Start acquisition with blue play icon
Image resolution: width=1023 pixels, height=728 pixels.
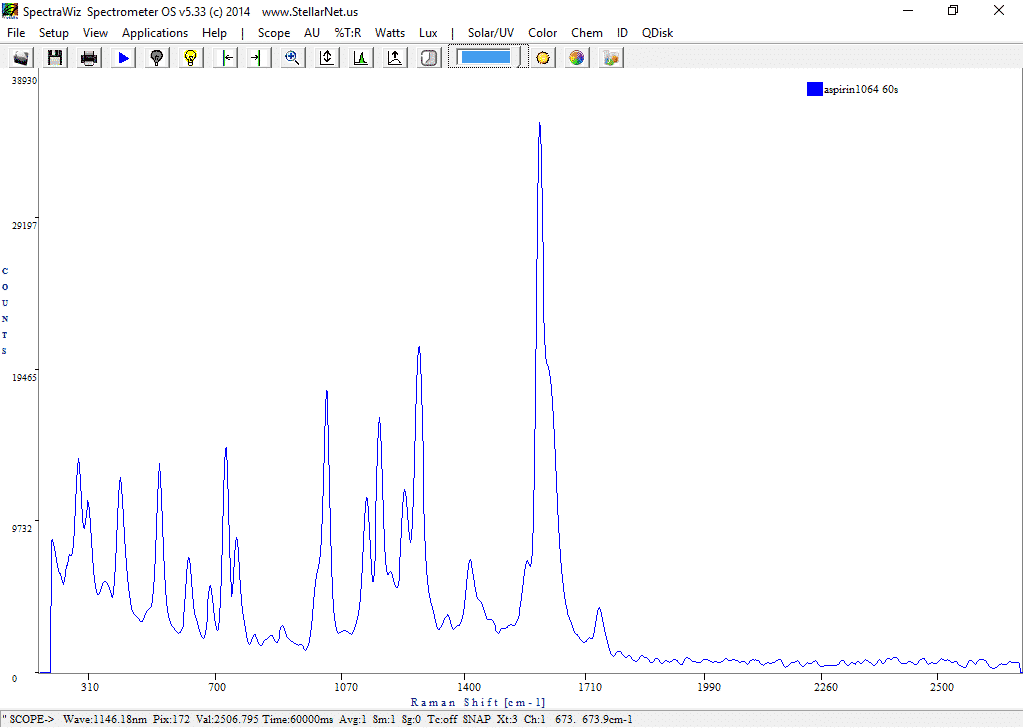click(x=123, y=57)
